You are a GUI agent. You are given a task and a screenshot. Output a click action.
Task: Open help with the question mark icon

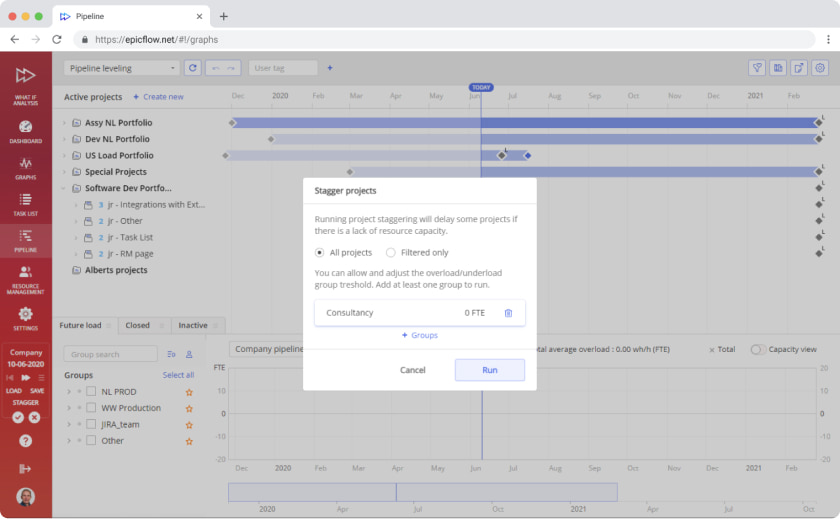[x=25, y=441]
